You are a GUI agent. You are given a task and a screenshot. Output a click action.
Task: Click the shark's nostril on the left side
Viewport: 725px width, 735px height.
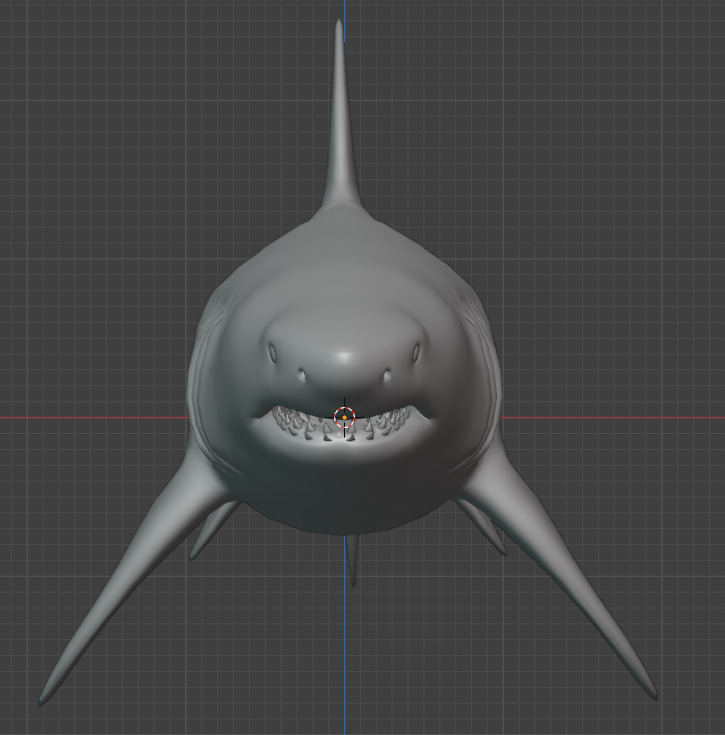301,375
